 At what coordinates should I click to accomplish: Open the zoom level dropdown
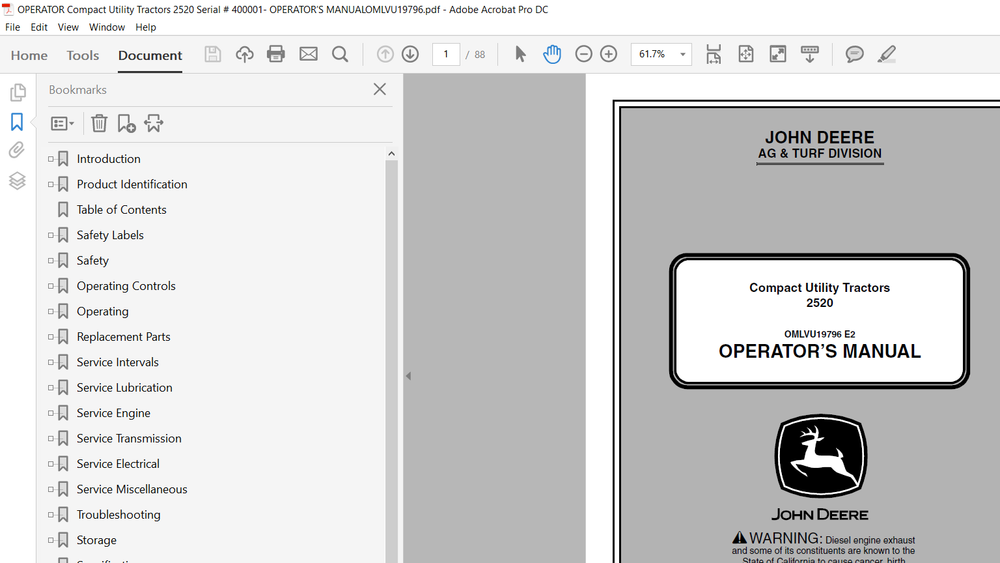[x=682, y=54]
